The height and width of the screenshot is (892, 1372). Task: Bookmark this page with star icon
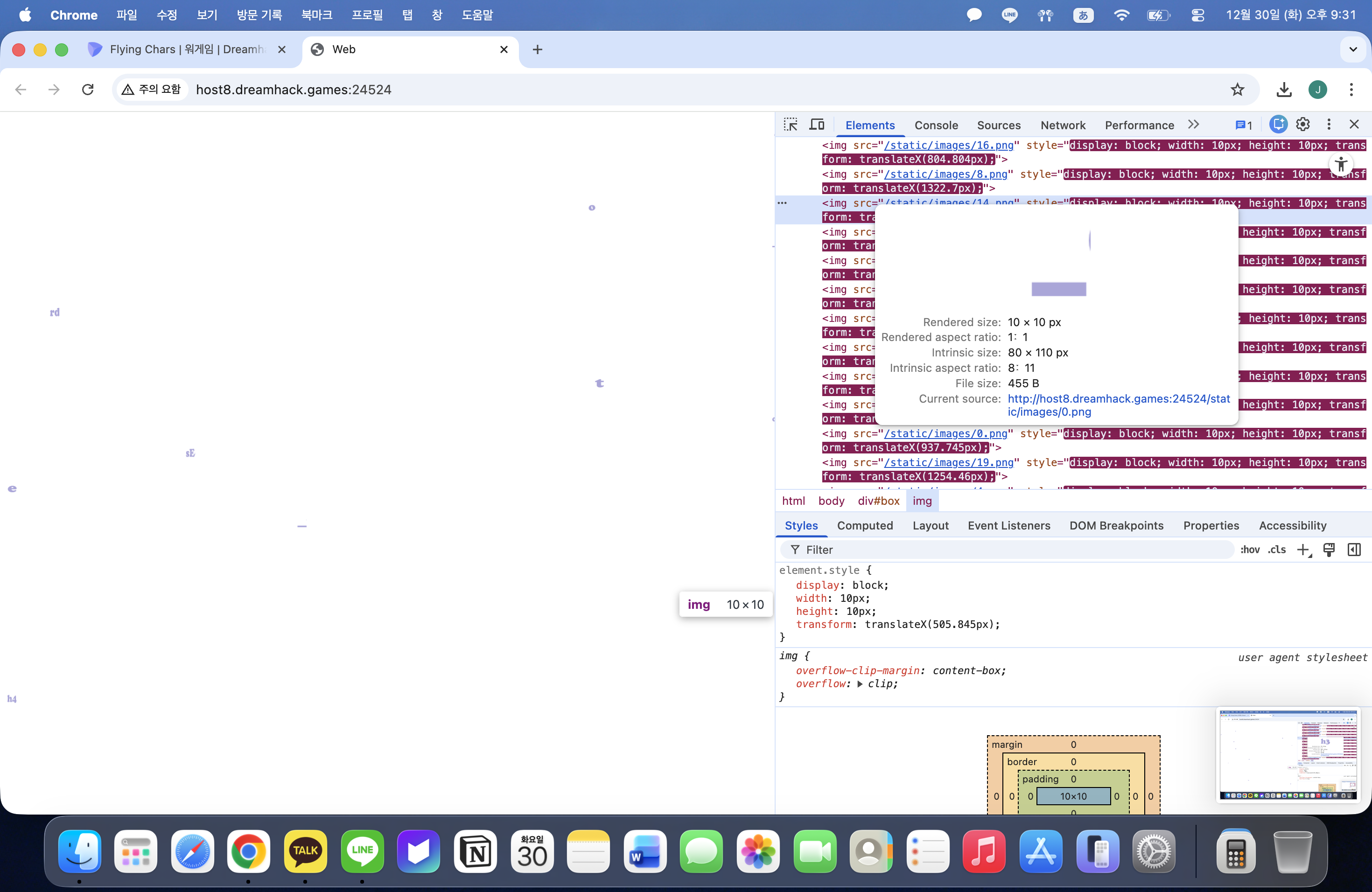tap(1237, 89)
